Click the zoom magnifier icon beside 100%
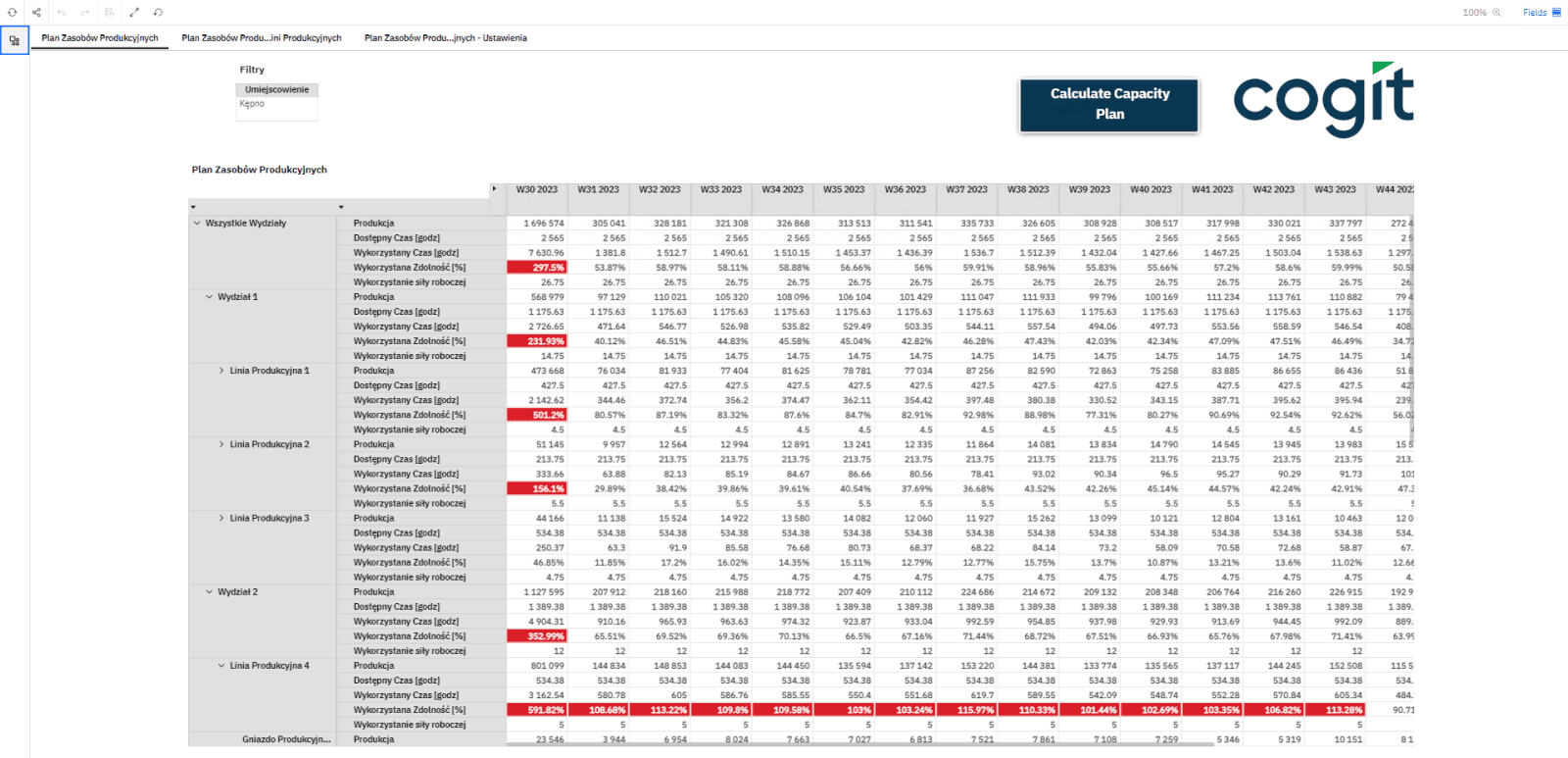This screenshot has height=758, width=1568. coord(1496,13)
